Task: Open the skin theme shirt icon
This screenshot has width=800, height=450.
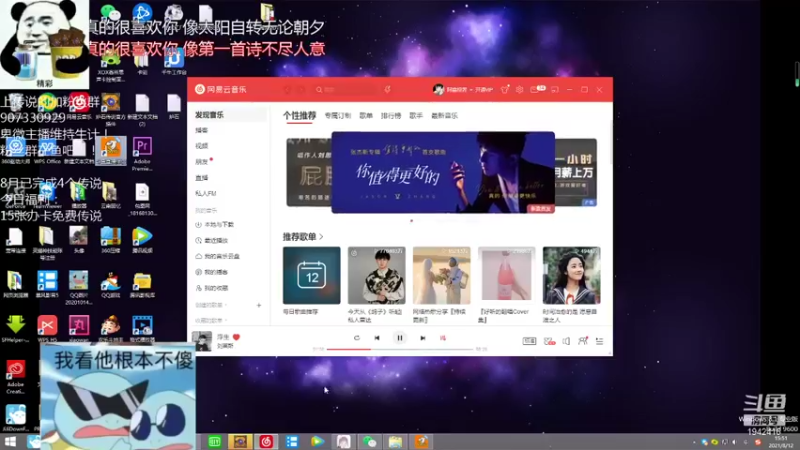Action: point(505,89)
